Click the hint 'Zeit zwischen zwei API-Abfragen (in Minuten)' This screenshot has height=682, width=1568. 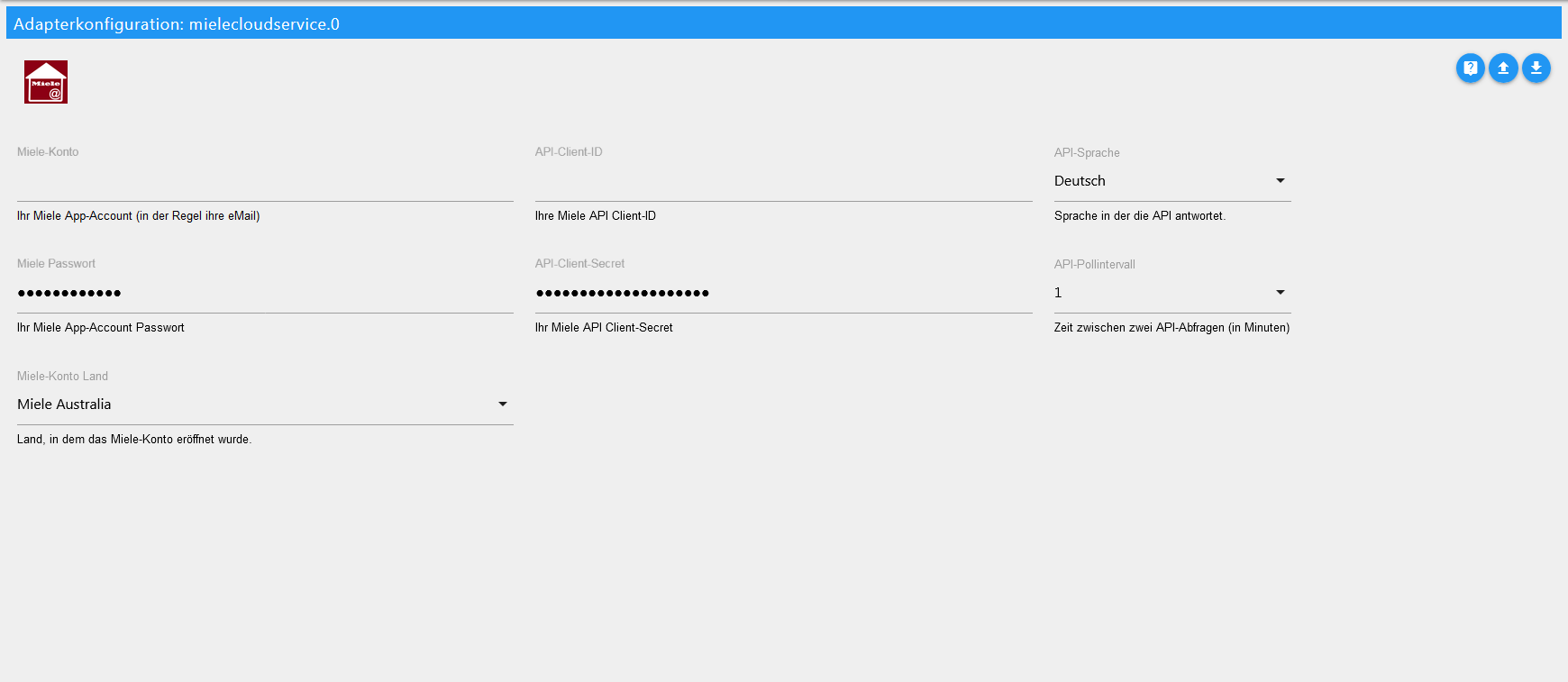1172,328
